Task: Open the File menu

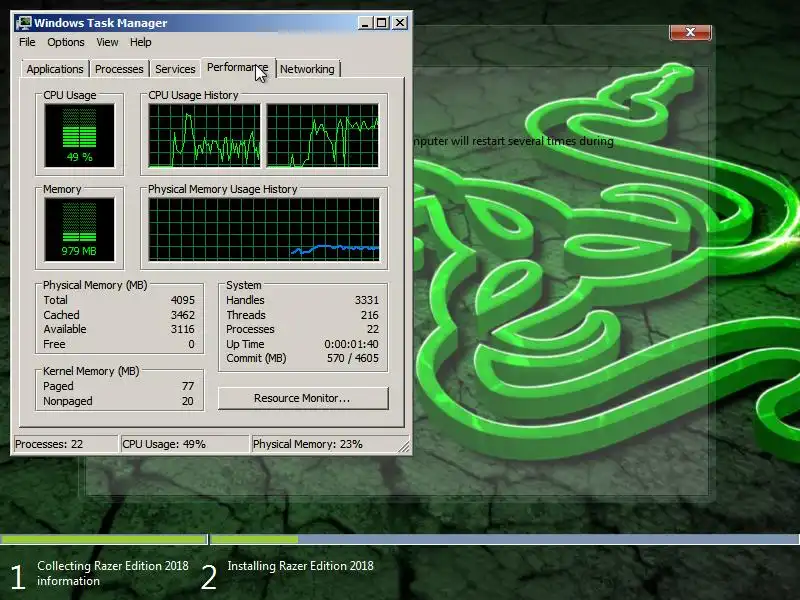Action: [x=27, y=42]
